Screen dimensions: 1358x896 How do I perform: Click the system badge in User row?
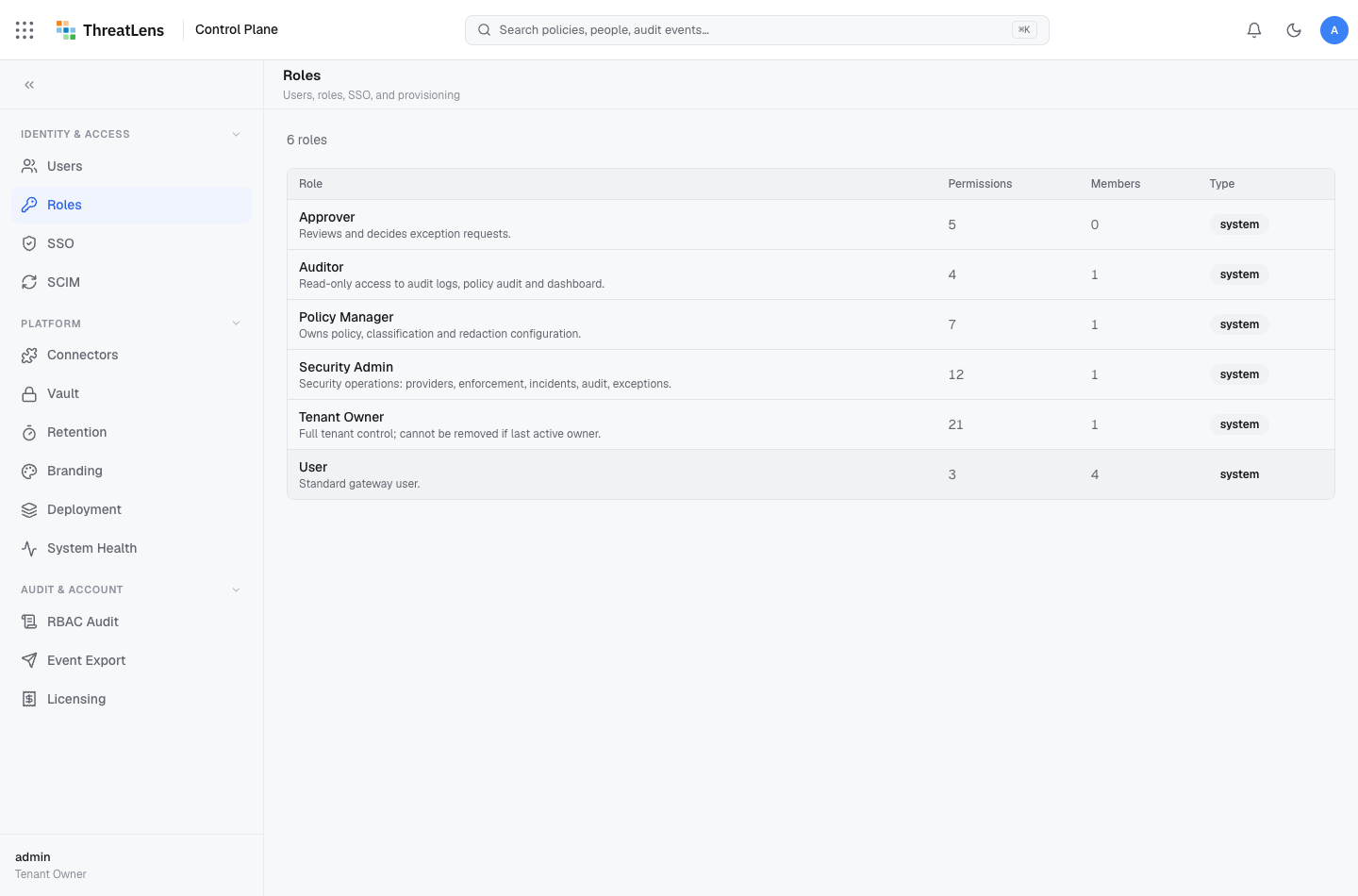click(x=1239, y=474)
